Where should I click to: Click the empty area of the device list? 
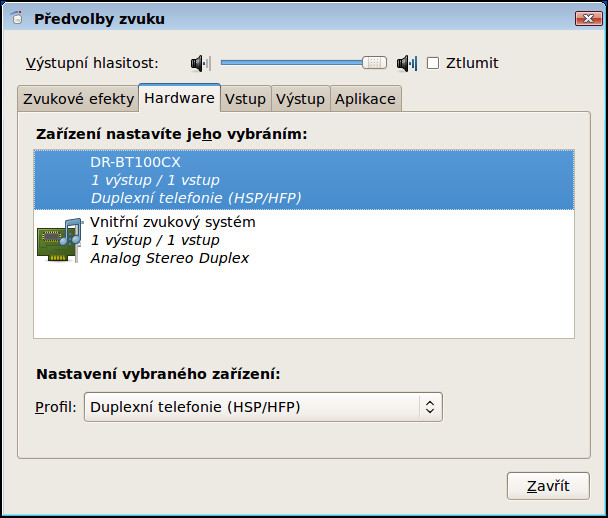(304, 304)
